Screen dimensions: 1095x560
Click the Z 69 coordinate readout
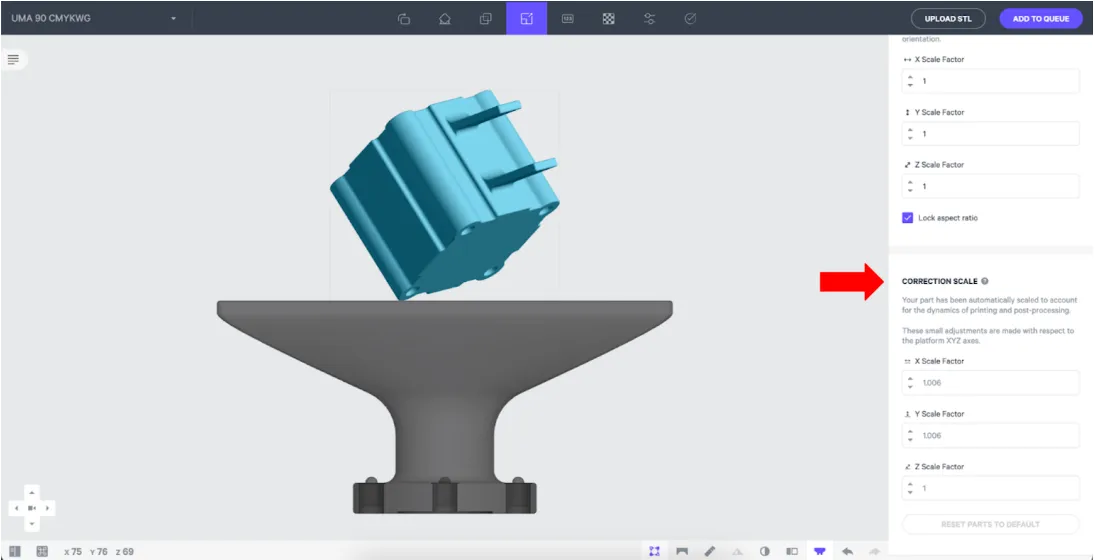(x=124, y=552)
